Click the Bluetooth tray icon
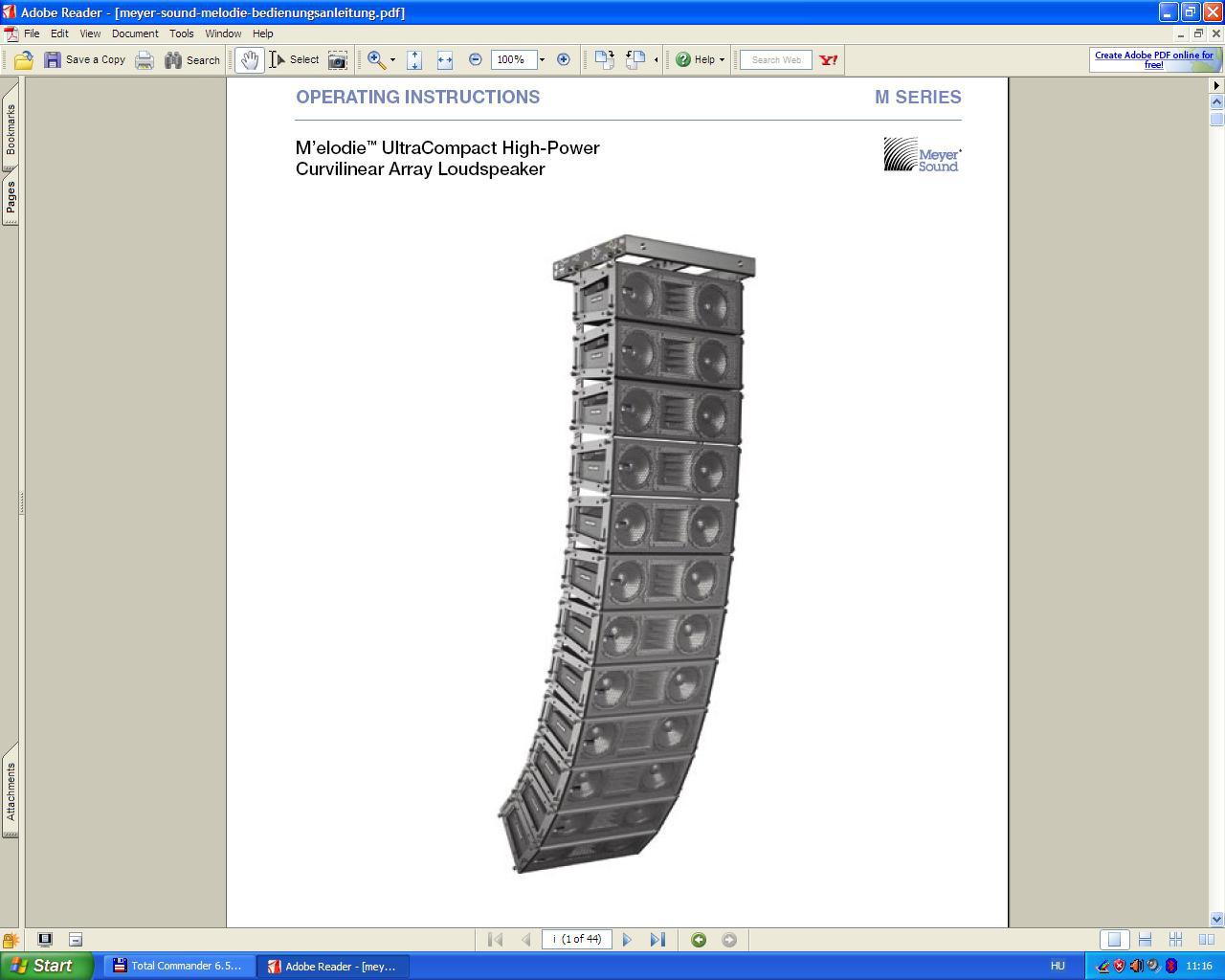This screenshot has width=1225, height=980. (1170, 966)
